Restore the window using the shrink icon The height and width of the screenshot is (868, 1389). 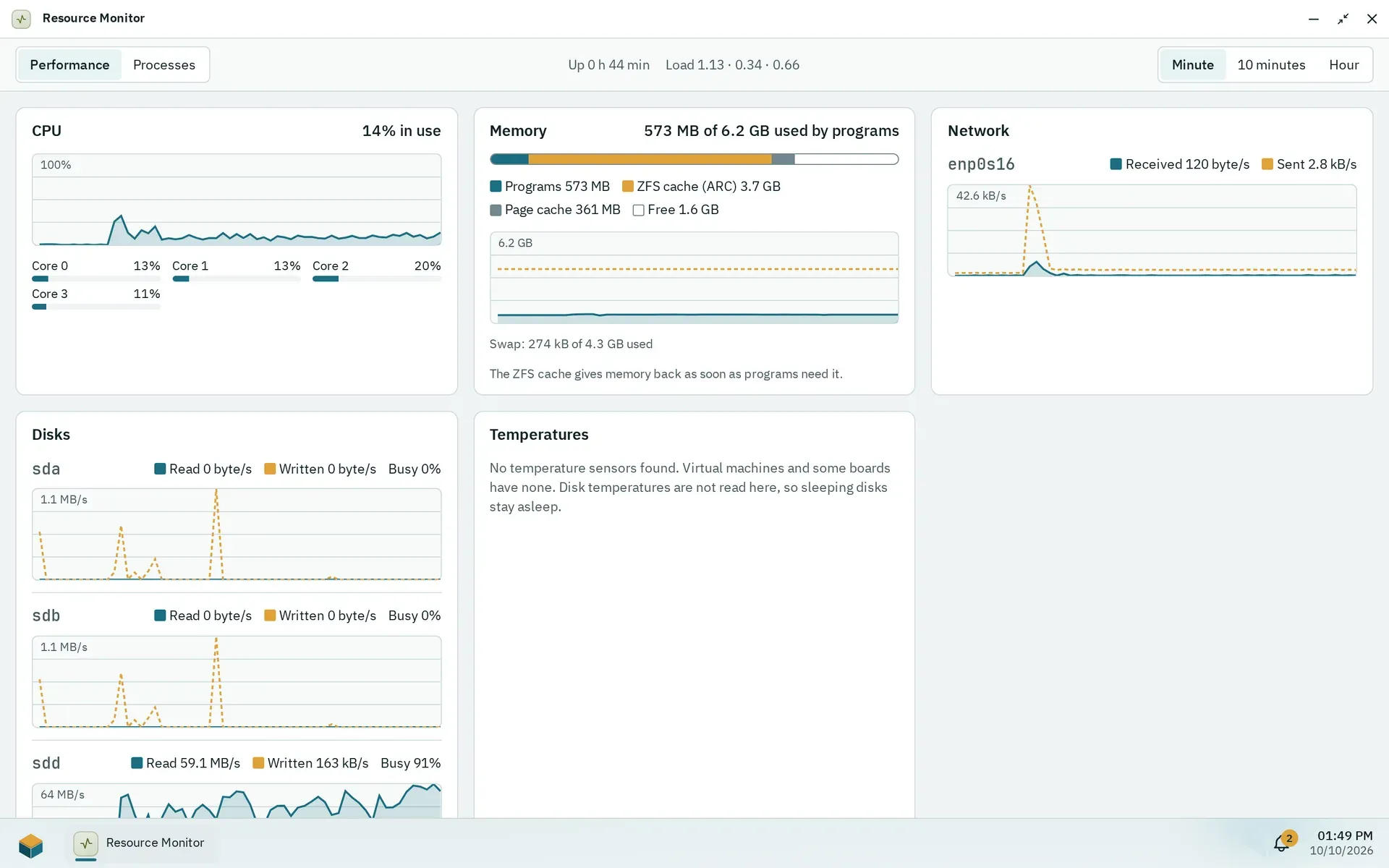point(1343,19)
